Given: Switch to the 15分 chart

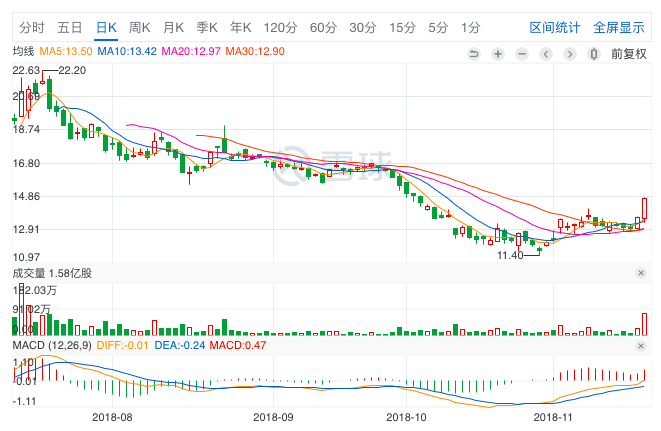Looking at the screenshot, I should click(x=402, y=28).
